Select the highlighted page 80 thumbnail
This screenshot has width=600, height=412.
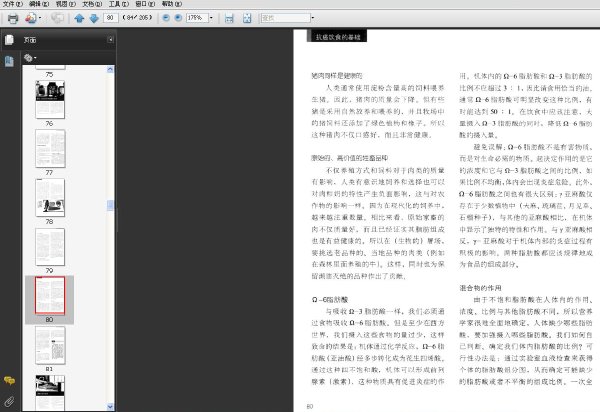click(50, 295)
